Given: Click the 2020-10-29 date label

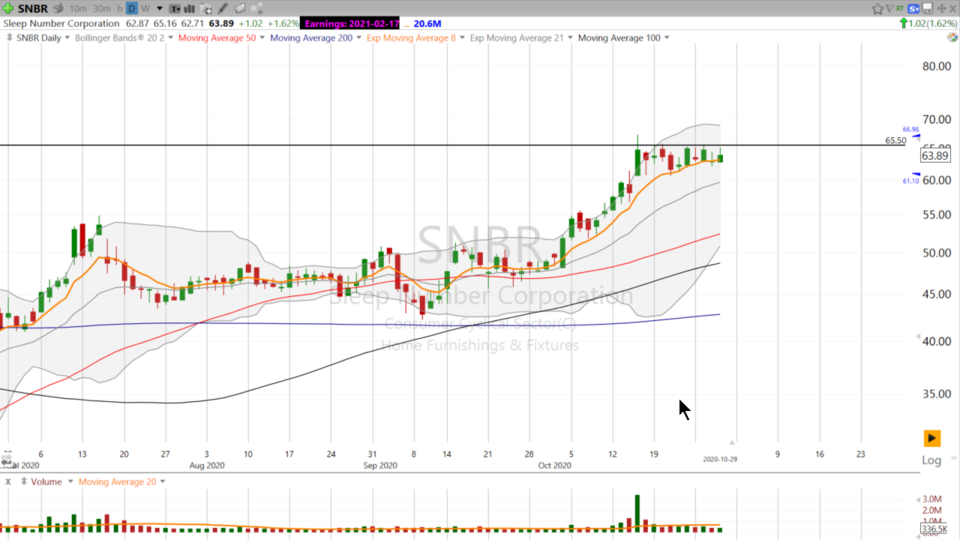Looking at the screenshot, I should [720, 459].
